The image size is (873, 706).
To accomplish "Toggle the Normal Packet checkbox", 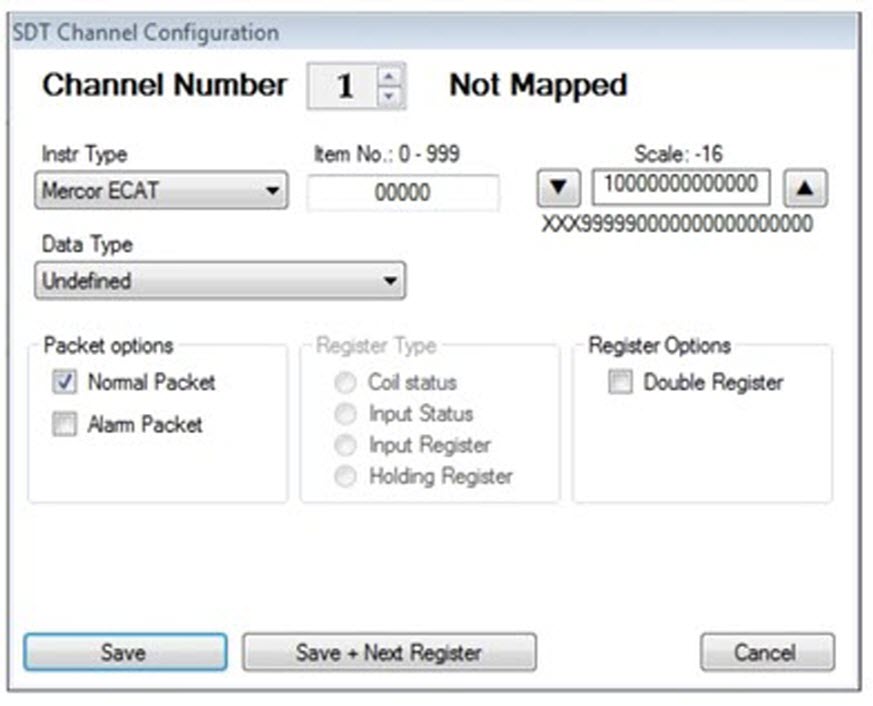I will 65,382.
